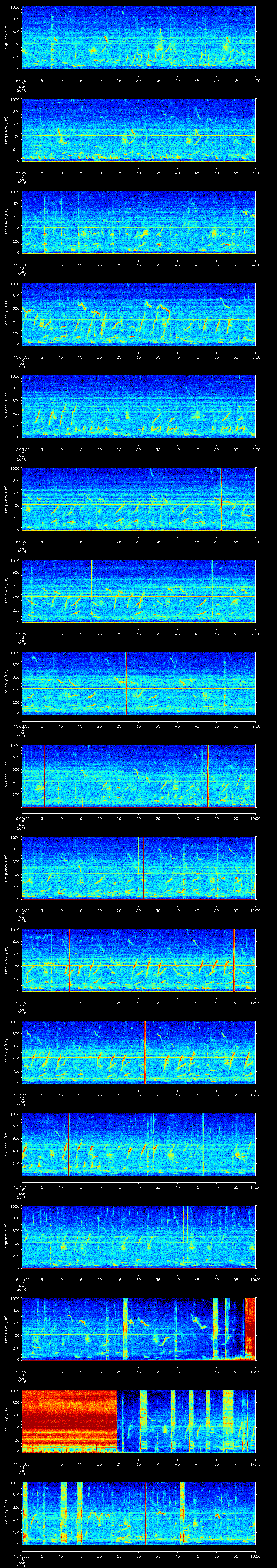The height and width of the screenshot is (1568, 277).
Task: Click the 15:09:00 start time label
Action: (x=21, y=819)
